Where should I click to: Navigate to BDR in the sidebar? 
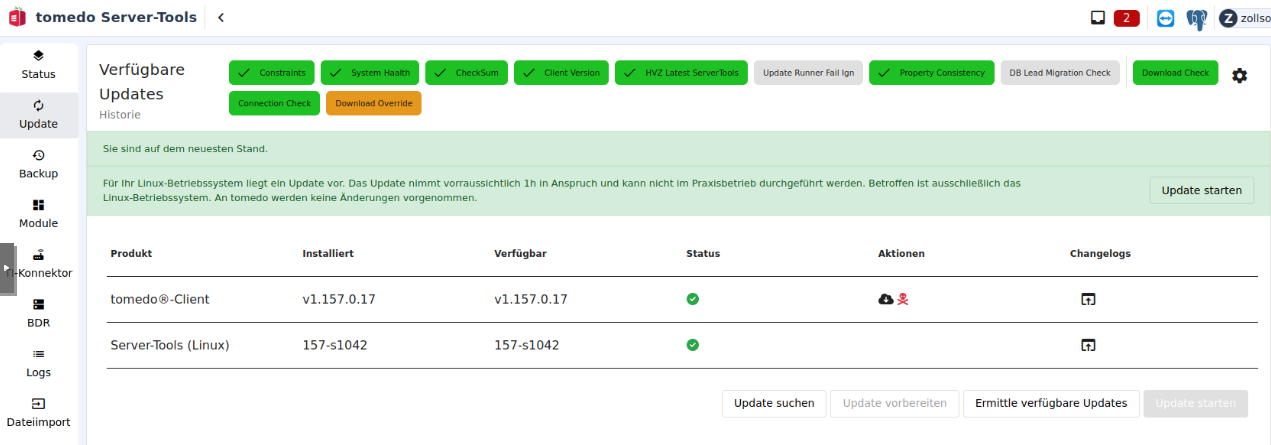tap(38, 312)
